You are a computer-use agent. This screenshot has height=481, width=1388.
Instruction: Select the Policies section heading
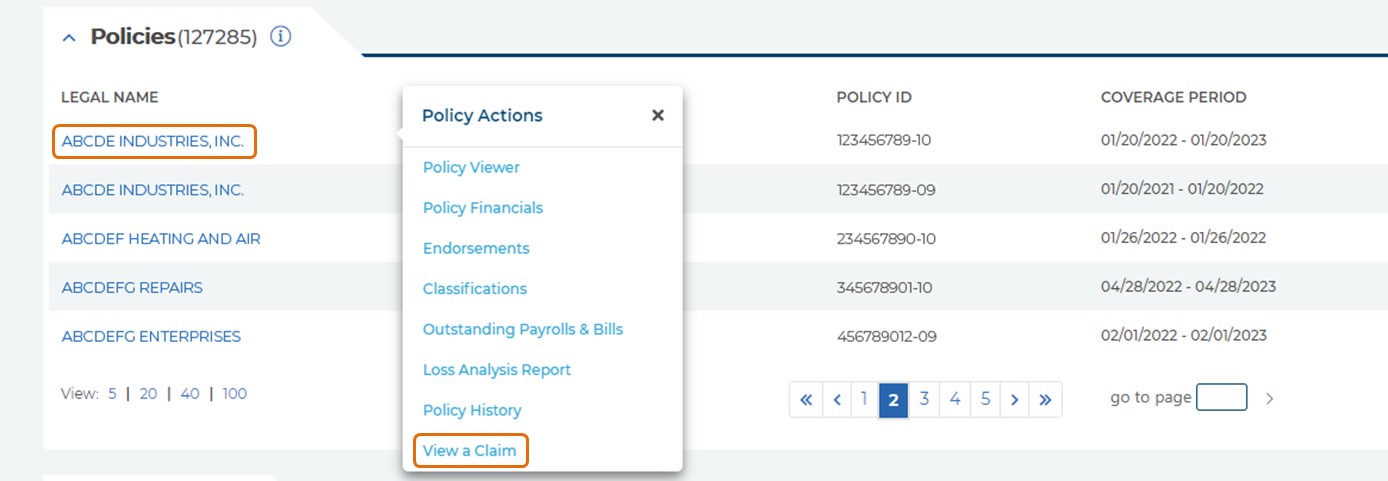[133, 37]
